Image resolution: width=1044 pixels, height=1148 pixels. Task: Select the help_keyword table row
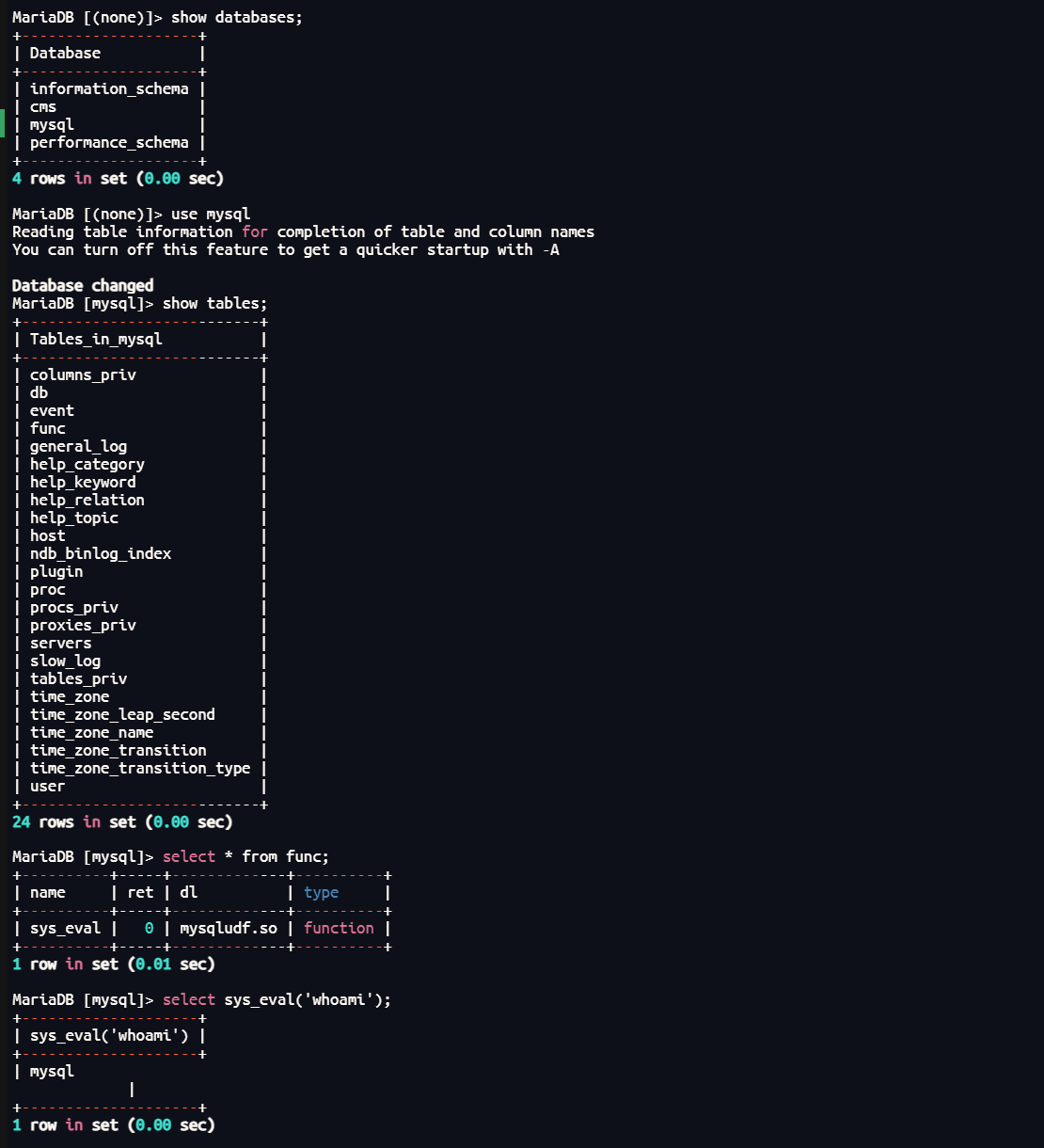83,482
